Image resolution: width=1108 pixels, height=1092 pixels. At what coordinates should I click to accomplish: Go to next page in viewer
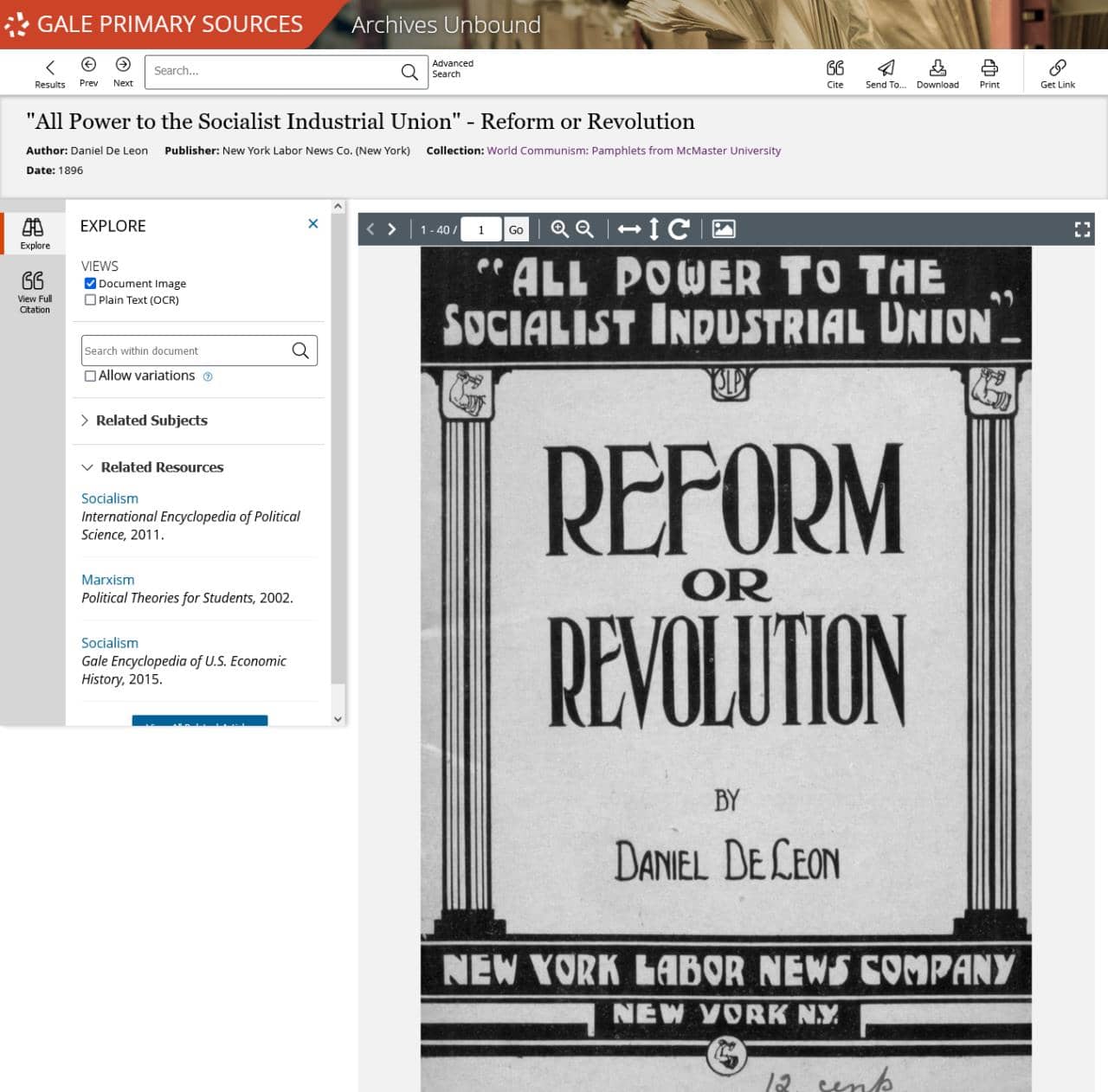tap(391, 229)
